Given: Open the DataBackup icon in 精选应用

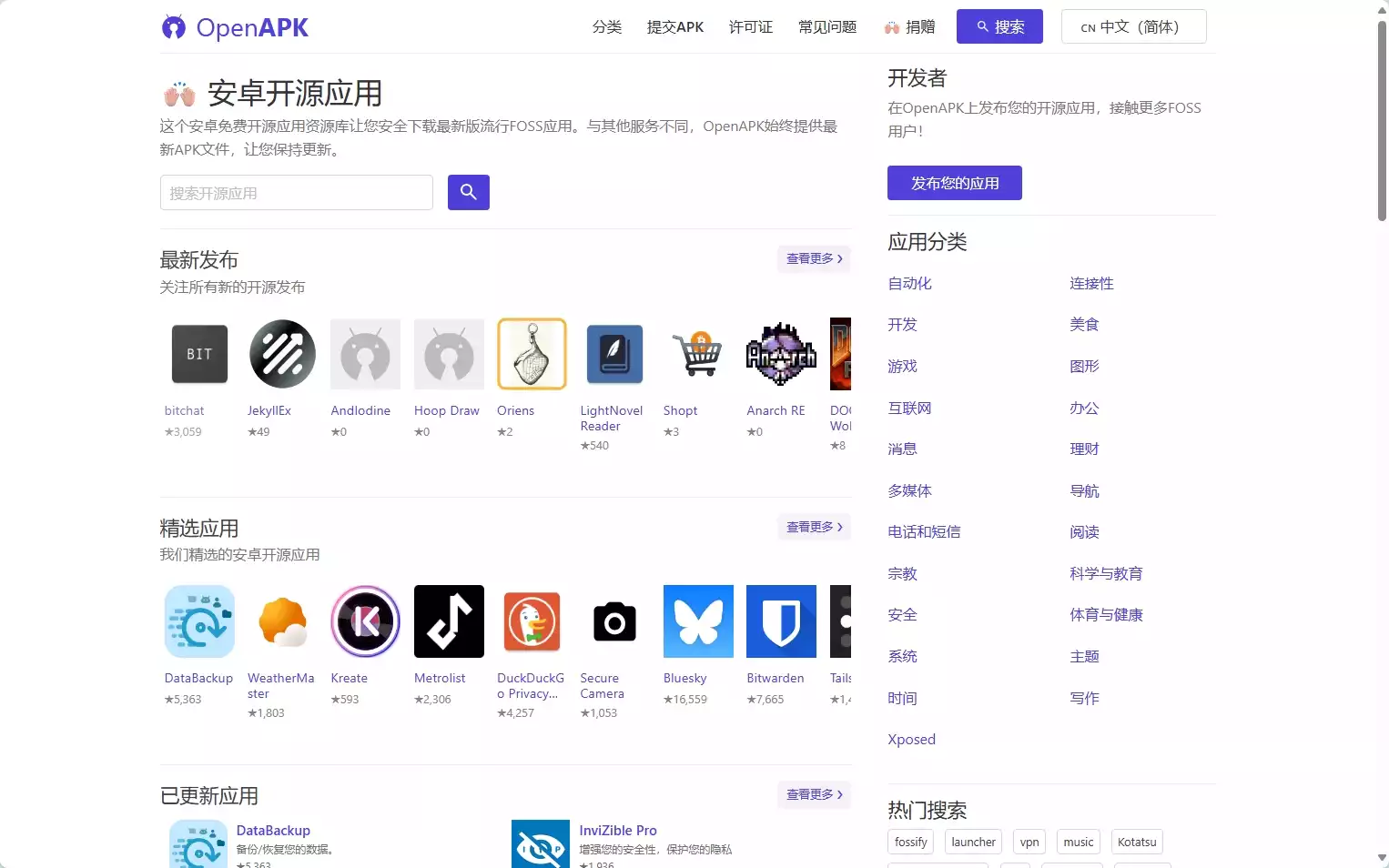Looking at the screenshot, I should (x=199, y=621).
